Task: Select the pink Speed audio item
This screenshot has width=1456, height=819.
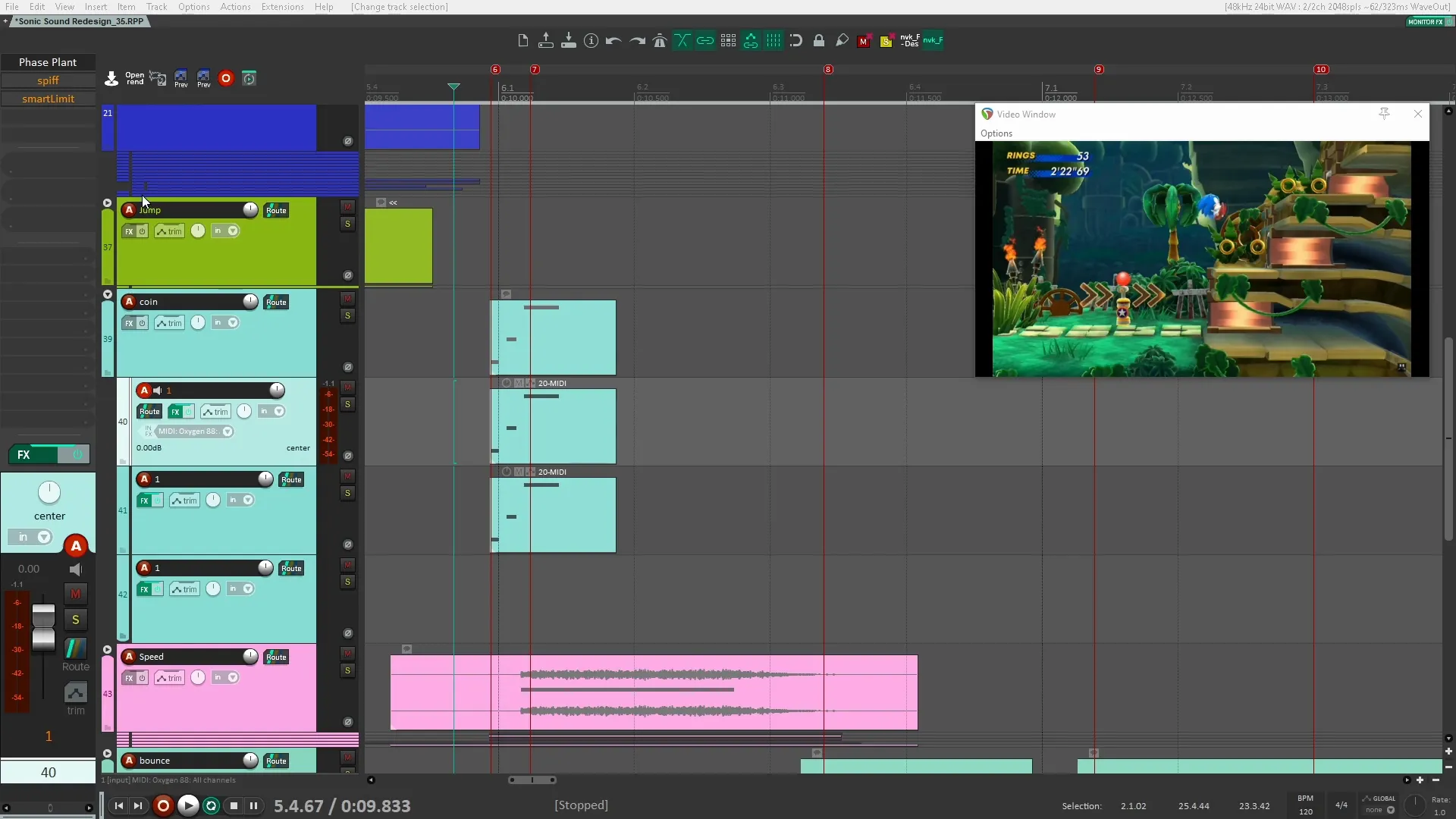Action: [654, 692]
